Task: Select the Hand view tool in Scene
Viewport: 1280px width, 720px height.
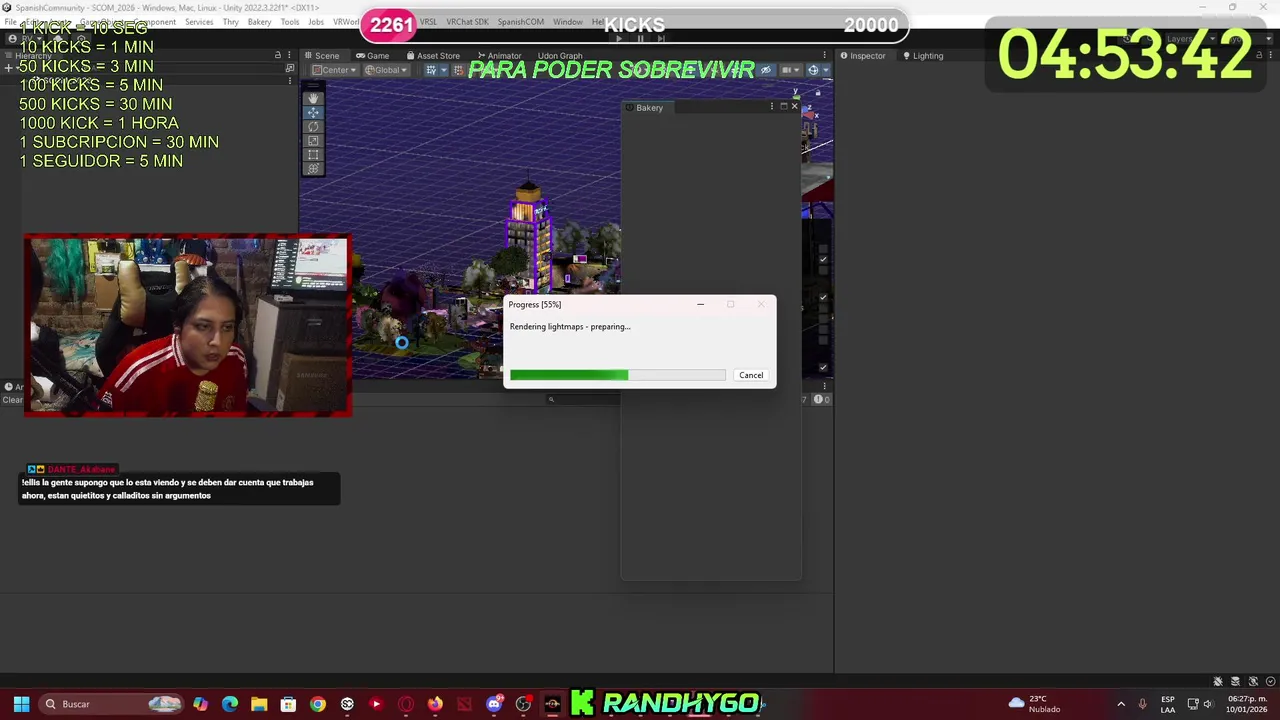Action: [x=313, y=99]
